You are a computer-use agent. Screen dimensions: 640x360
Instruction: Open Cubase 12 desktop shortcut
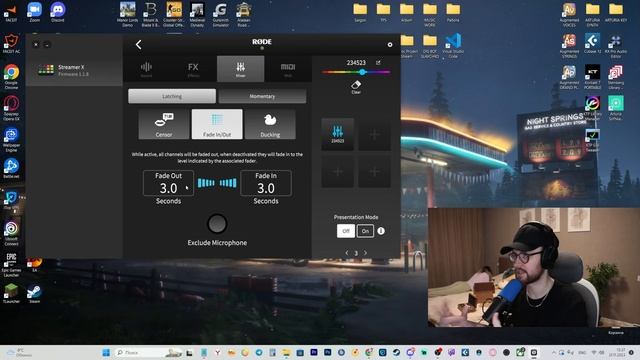592,44
